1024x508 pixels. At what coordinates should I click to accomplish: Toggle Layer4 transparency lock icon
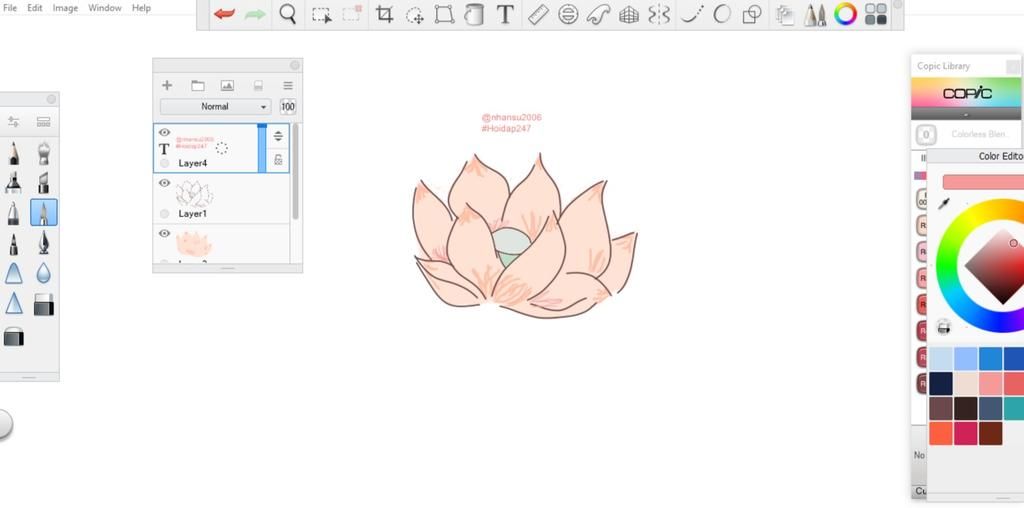pyautogui.click(x=278, y=159)
